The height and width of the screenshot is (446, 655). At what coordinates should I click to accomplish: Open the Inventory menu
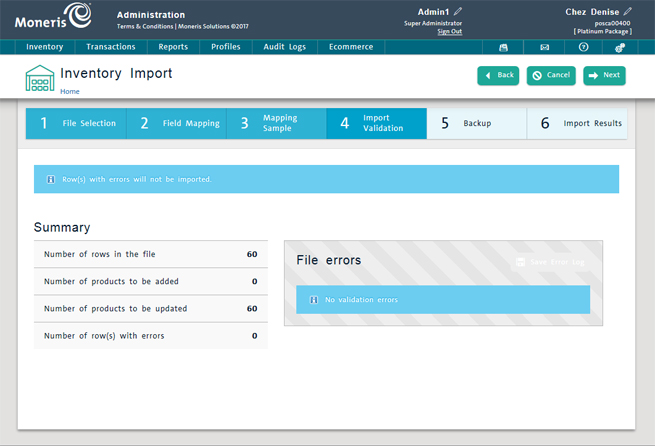[x=45, y=47]
